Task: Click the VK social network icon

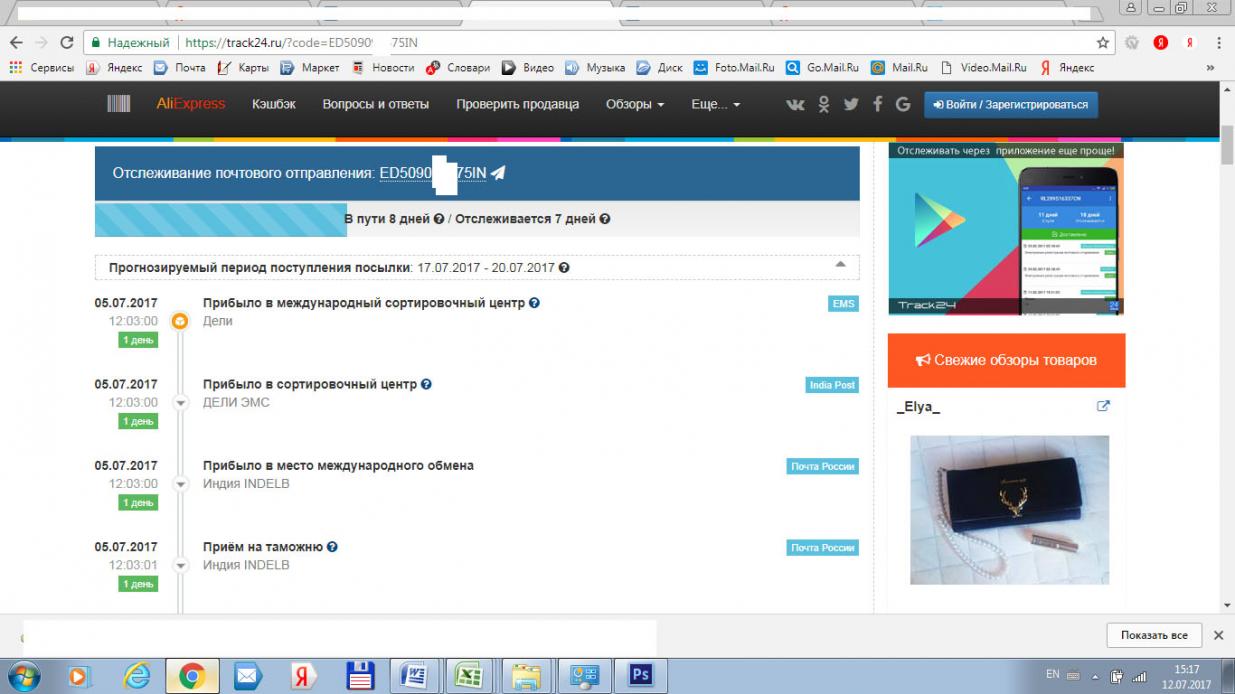Action: click(795, 104)
